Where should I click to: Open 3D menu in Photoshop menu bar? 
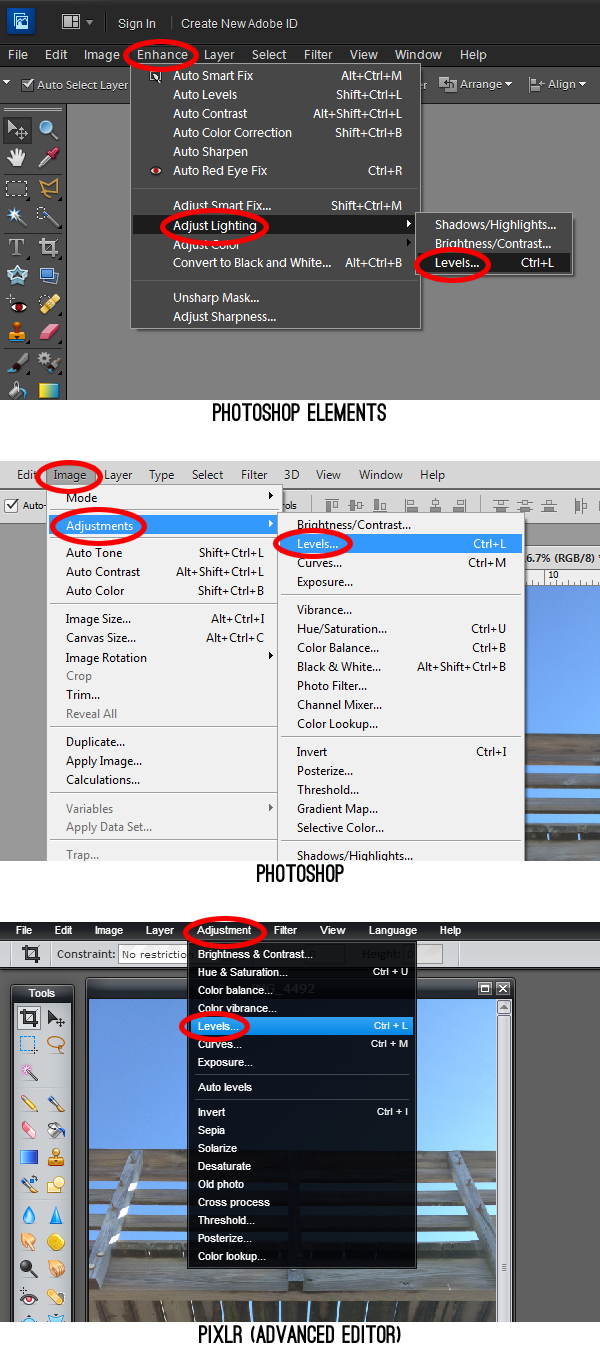[x=291, y=475]
